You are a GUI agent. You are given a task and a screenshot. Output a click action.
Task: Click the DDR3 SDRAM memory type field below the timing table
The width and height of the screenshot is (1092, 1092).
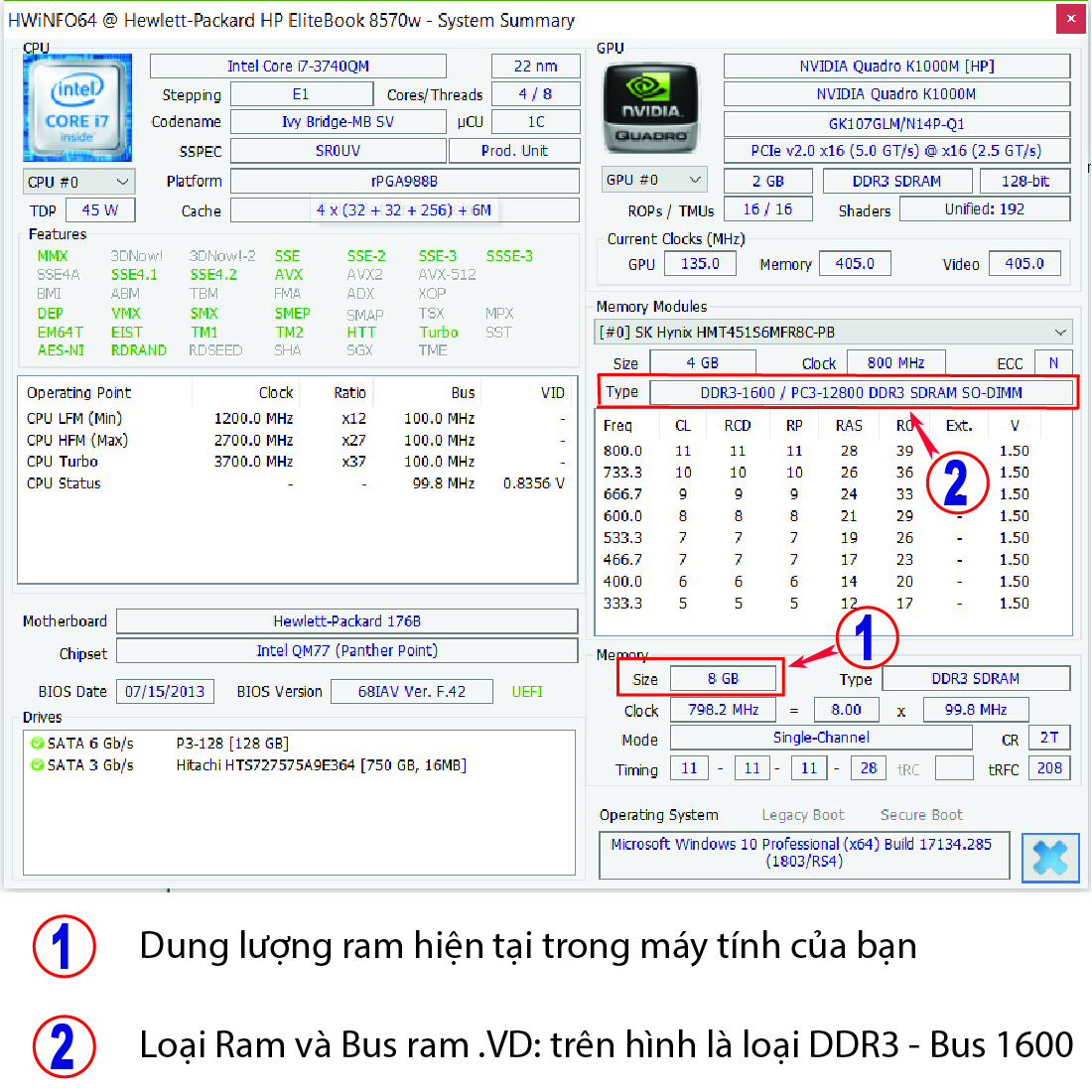(x=976, y=679)
